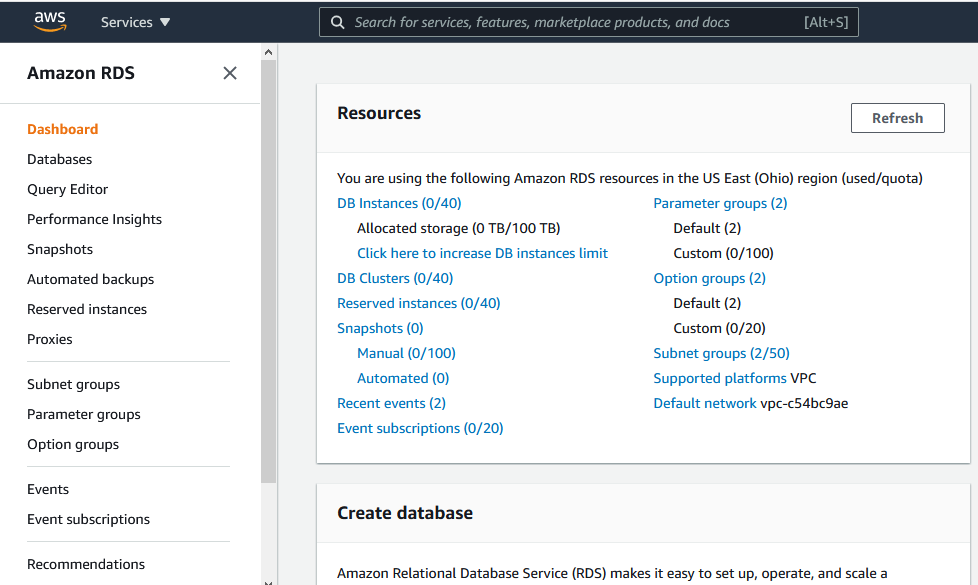Screen dimensions: 978x585
Task: Open Reserved instances (0/40) resource link
Action: [x=419, y=303]
